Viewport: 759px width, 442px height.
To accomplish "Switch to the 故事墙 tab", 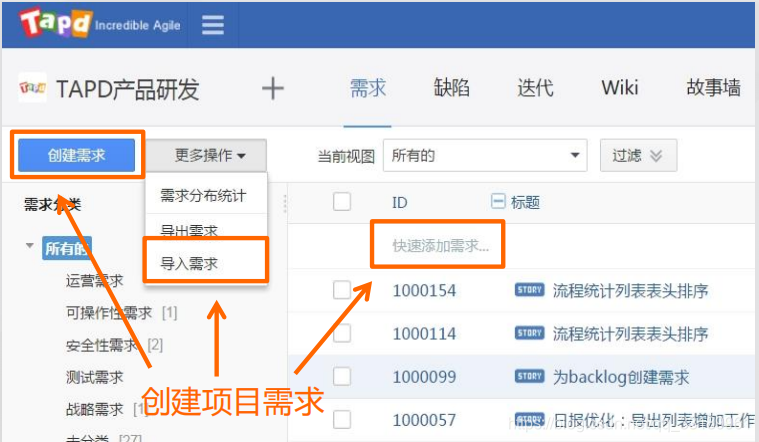I will (x=713, y=88).
